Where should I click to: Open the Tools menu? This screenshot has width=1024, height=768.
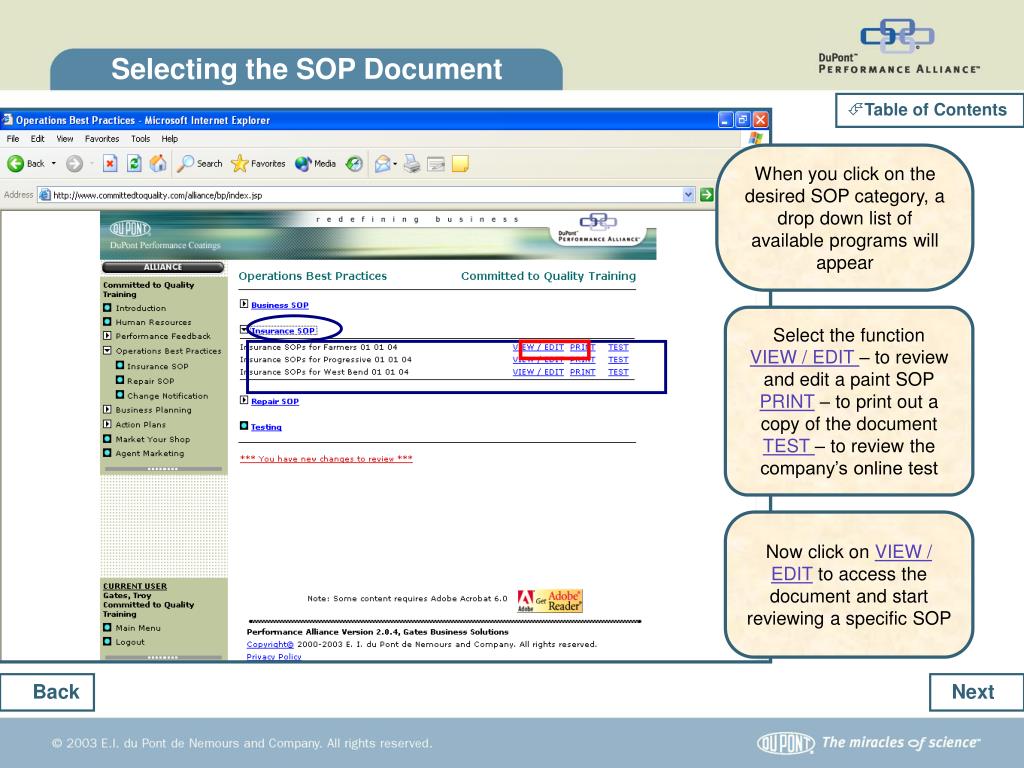tap(140, 138)
